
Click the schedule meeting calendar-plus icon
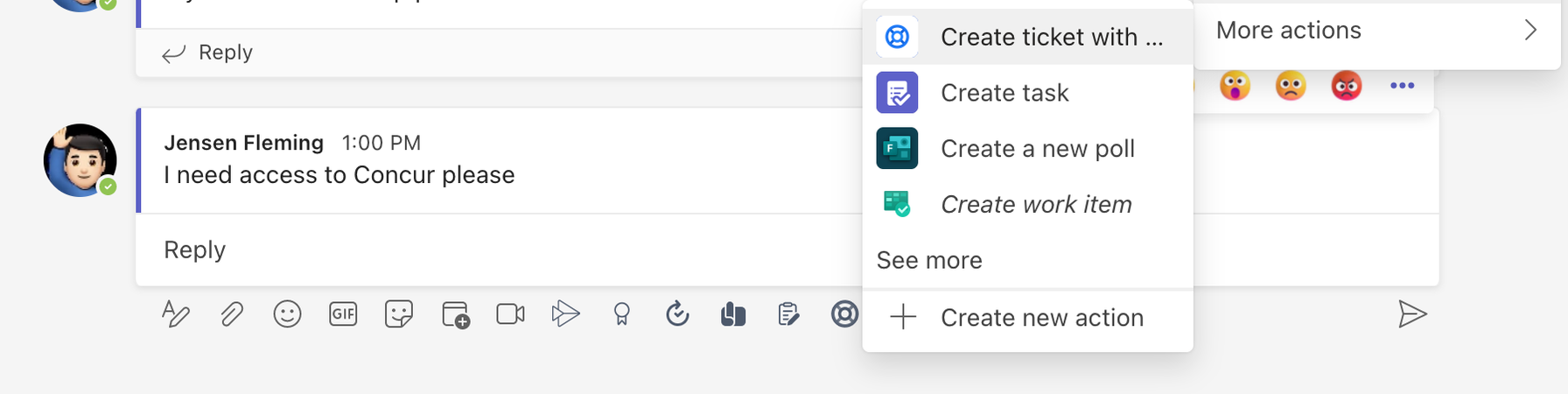(x=455, y=313)
